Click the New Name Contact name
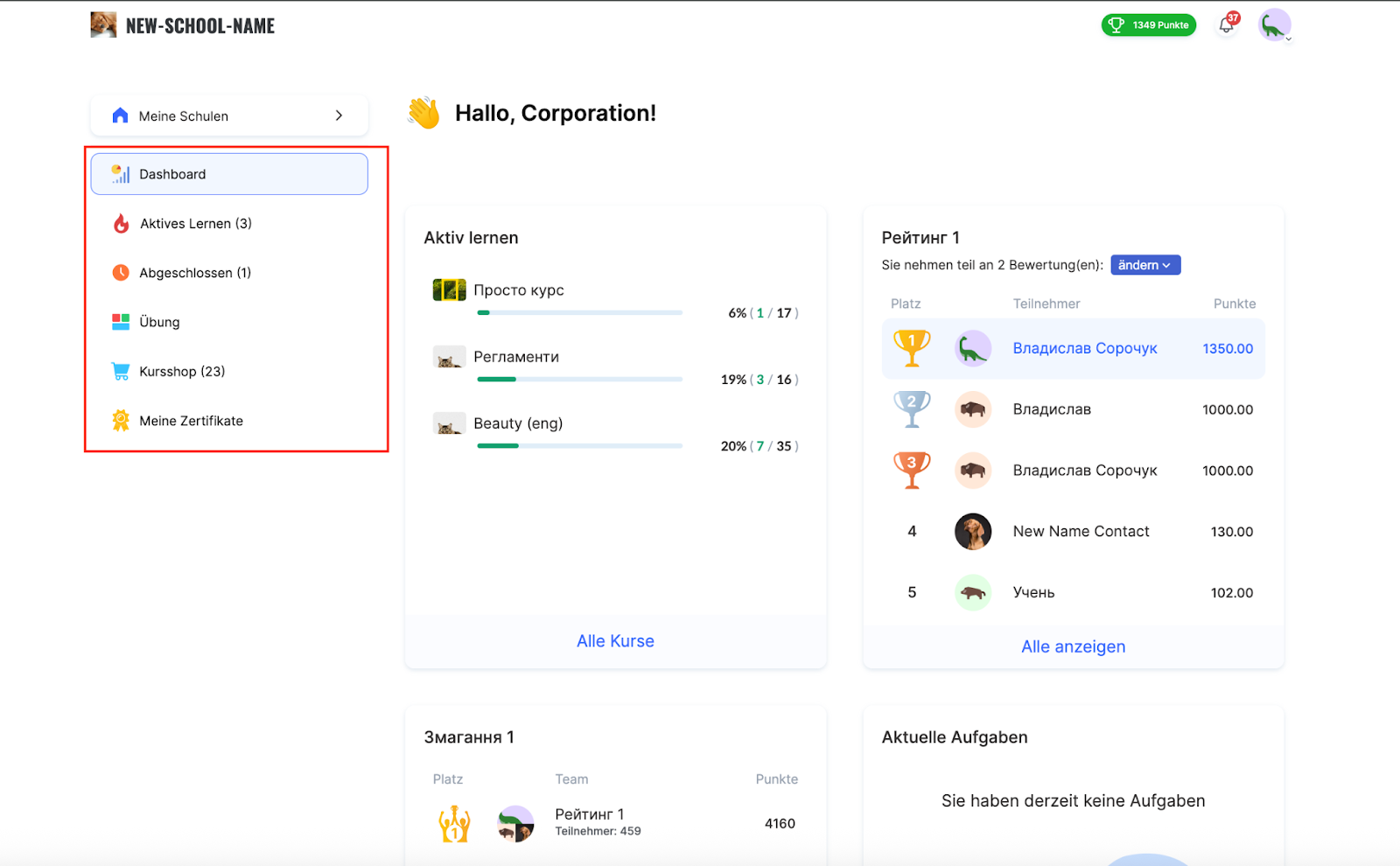The image size is (1400, 866). pos(1081,531)
